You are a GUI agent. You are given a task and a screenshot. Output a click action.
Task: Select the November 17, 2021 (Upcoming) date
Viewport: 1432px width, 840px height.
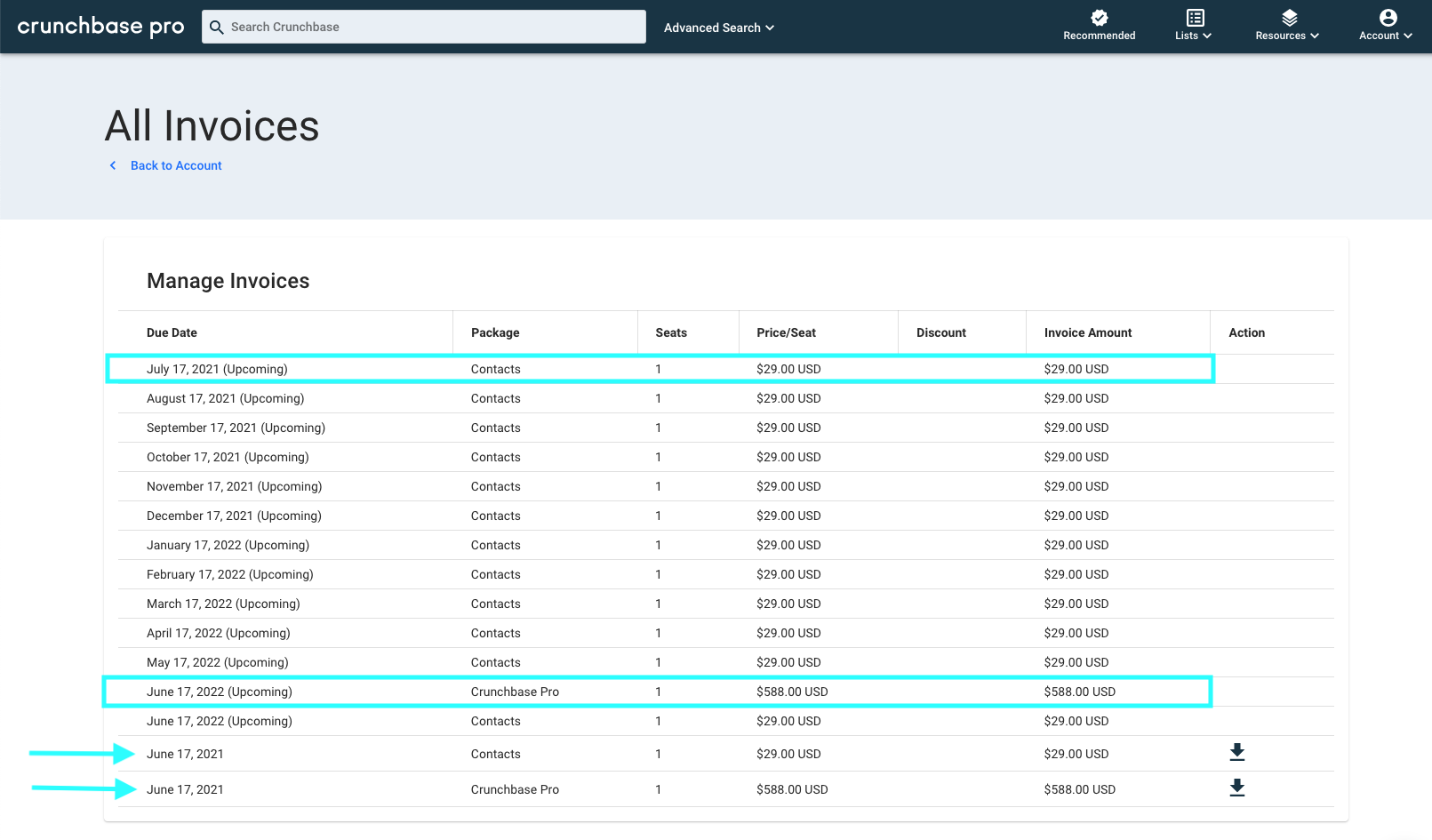click(234, 486)
